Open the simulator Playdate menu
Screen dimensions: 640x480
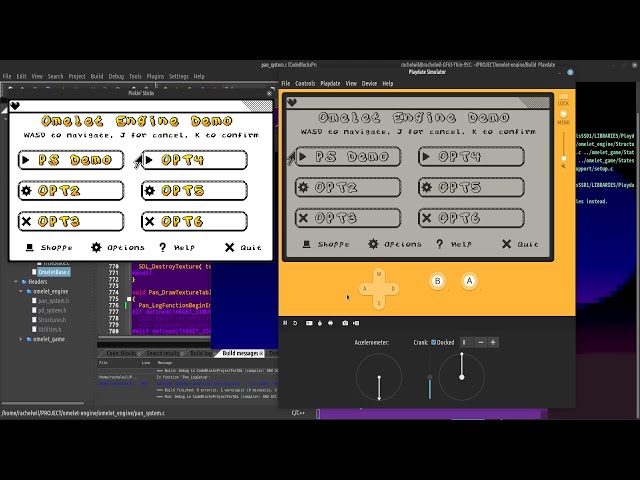point(330,83)
